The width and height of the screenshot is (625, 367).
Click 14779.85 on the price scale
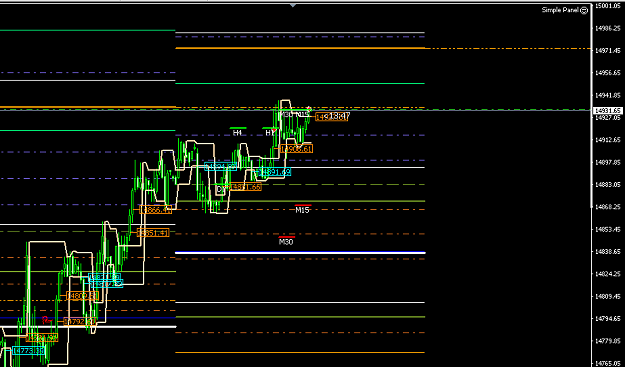[x=609, y=341]
